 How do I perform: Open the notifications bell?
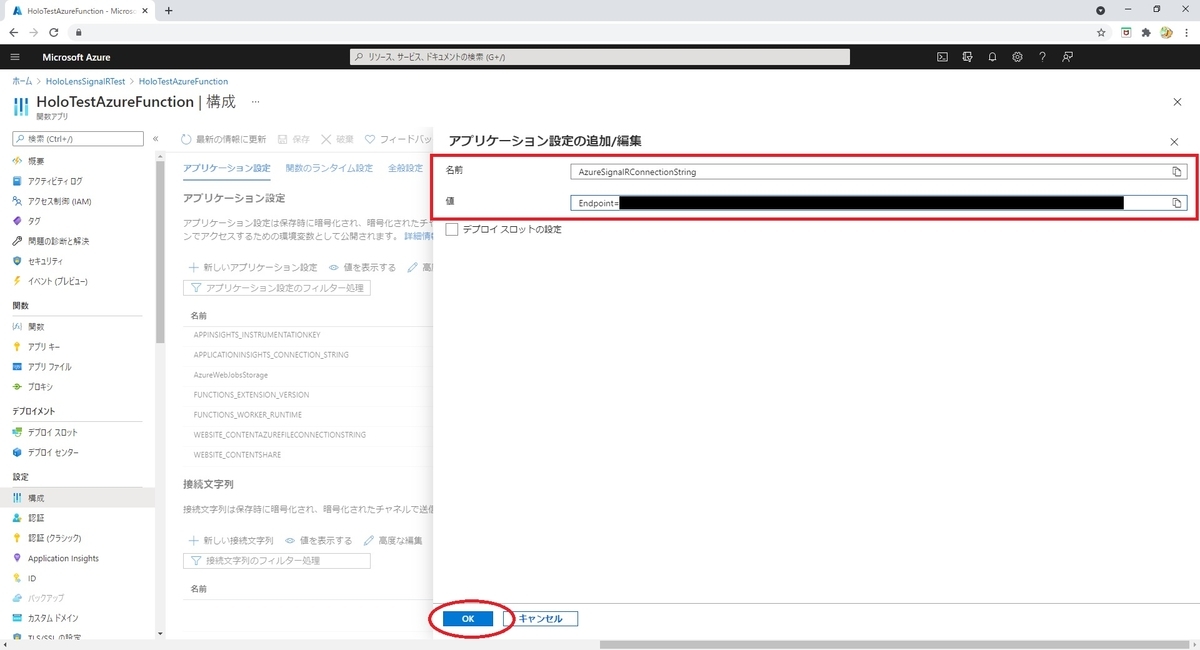pyautogui.click(x=992, y=57)
